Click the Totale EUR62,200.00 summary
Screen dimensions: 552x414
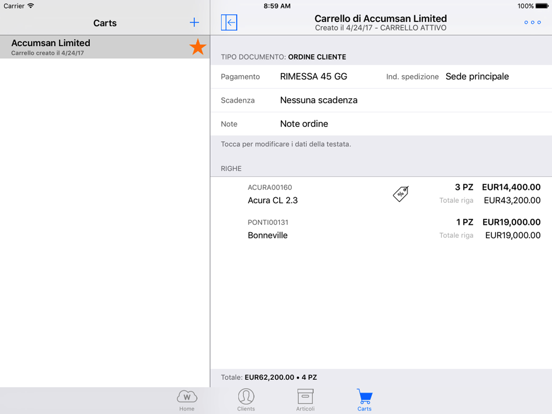pos(269,377)
